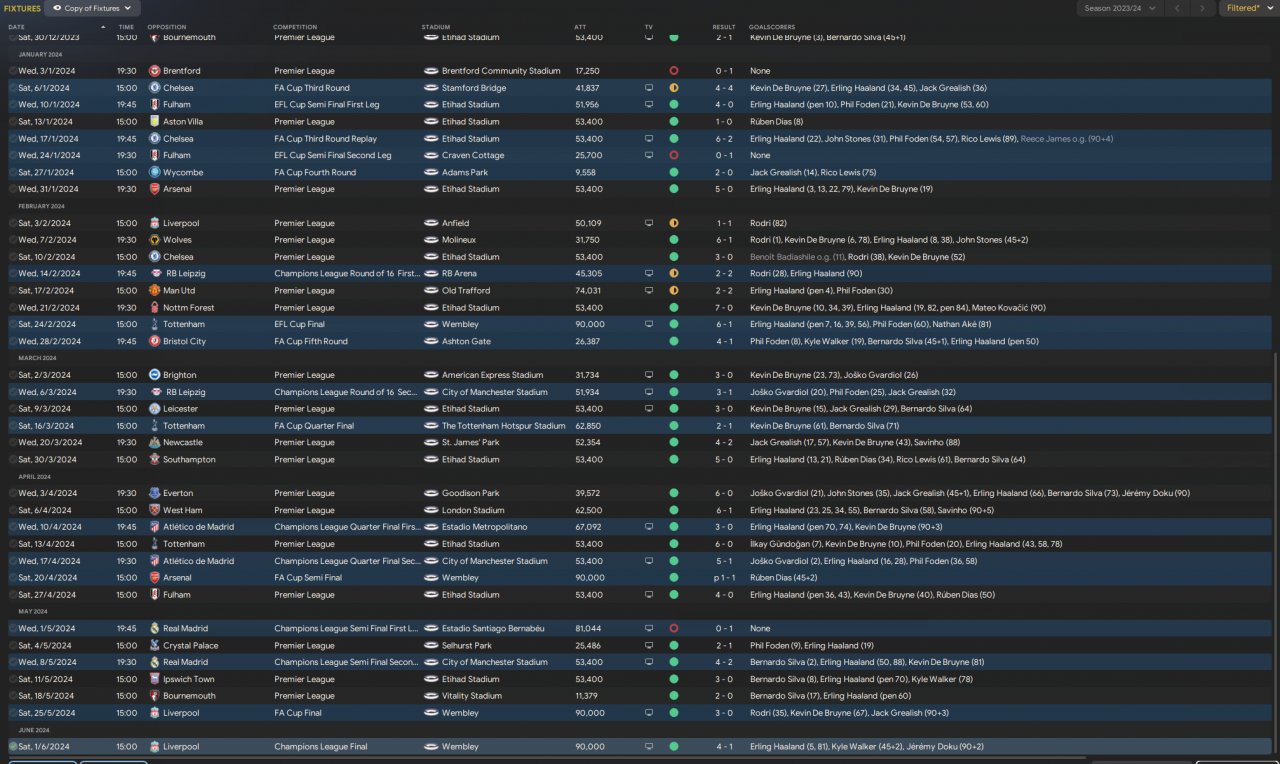Screen dimensions: 1280x764
Task: Tick the selection circle for Wed, 3/4/2024
Action: pos(13,493)
